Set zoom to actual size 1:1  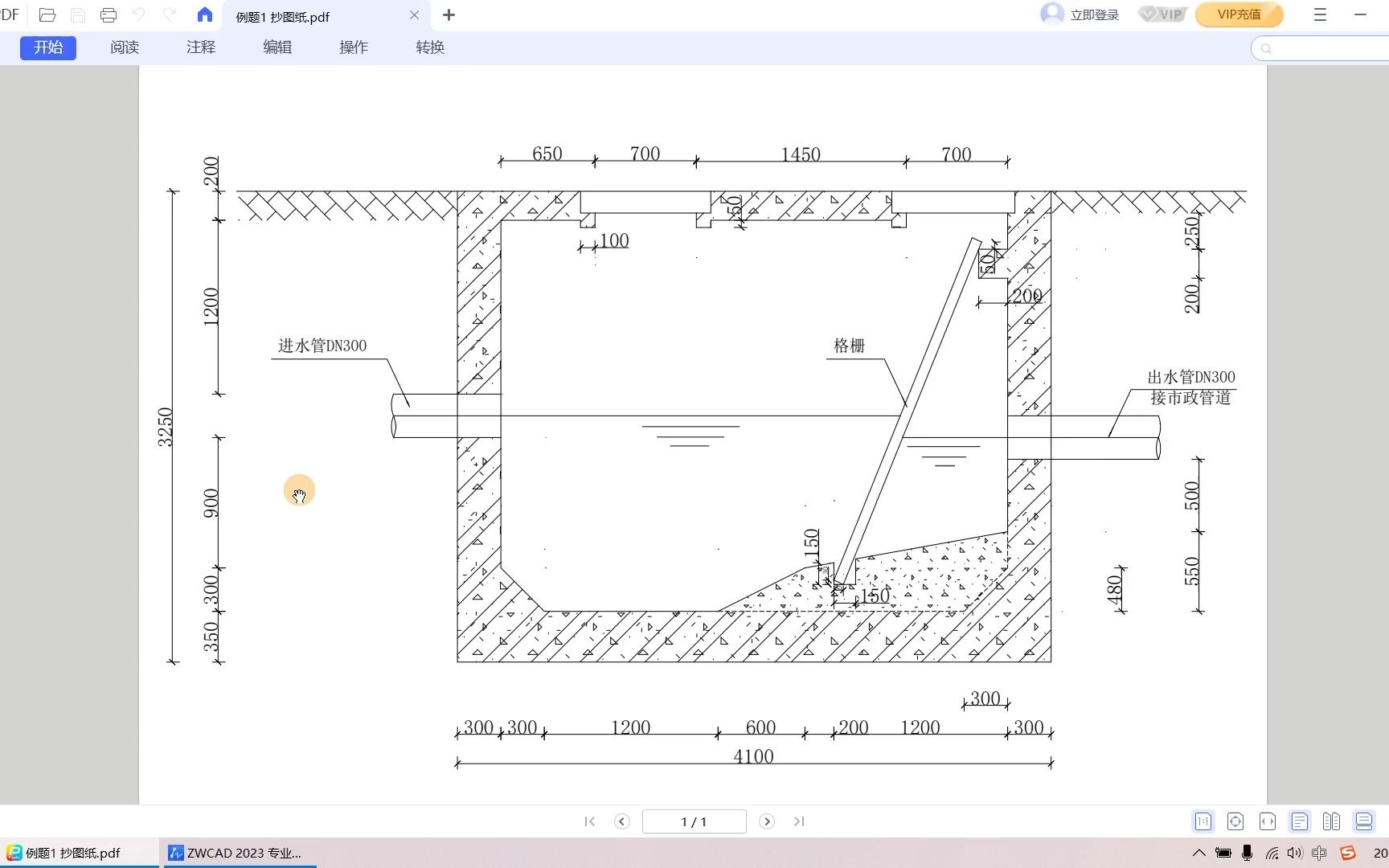(1203, 821)
